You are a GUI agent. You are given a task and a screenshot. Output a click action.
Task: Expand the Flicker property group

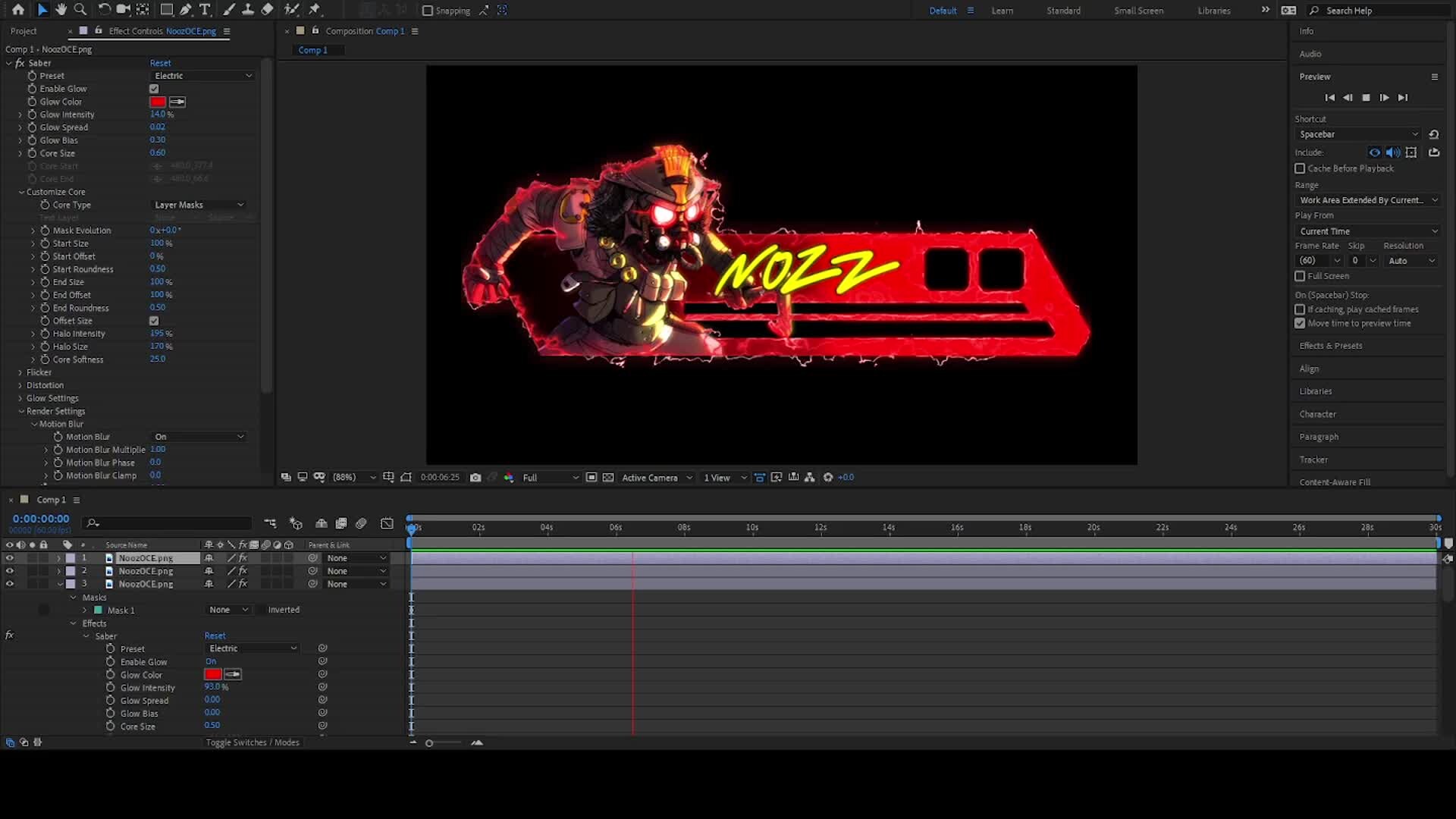pyautogui.click(x=20, y=372)
